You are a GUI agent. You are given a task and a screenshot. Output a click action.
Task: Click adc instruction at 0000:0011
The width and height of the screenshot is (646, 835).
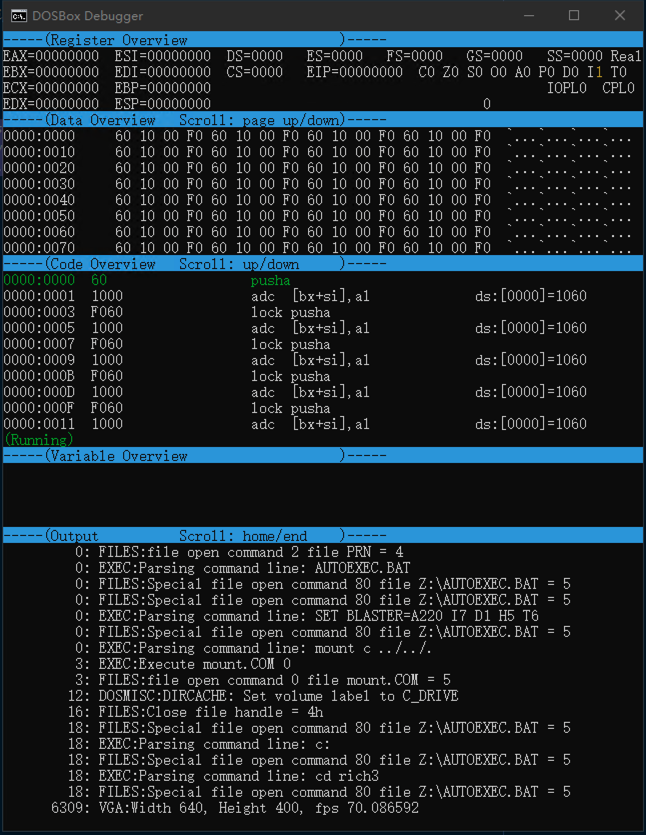(310, 424)
